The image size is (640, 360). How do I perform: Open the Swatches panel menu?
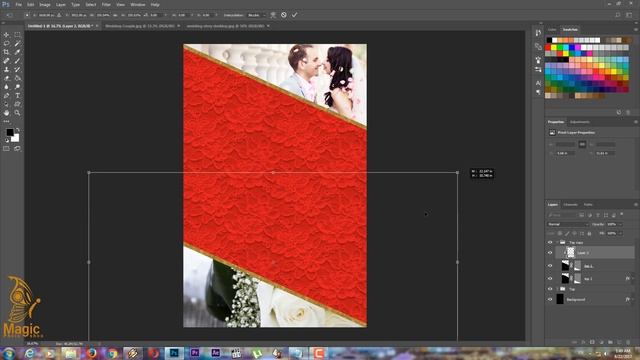click(x=636, y=29)
